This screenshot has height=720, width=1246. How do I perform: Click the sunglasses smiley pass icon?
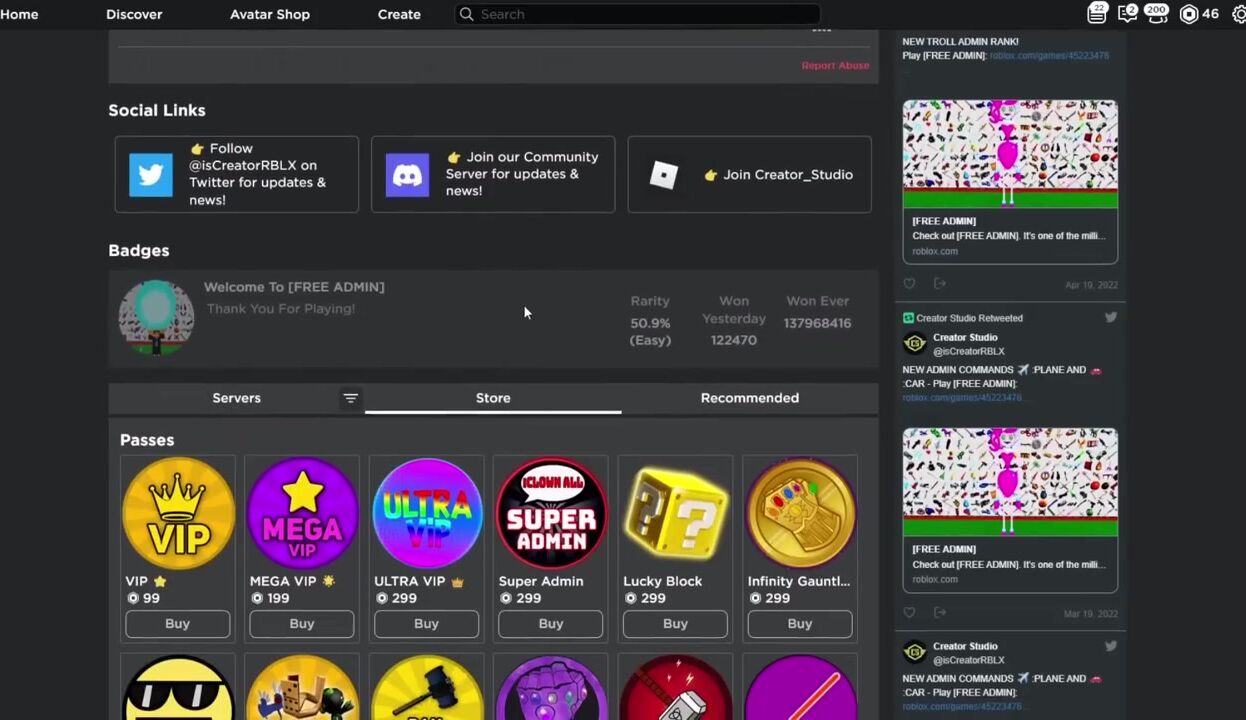tap(178, 688)
